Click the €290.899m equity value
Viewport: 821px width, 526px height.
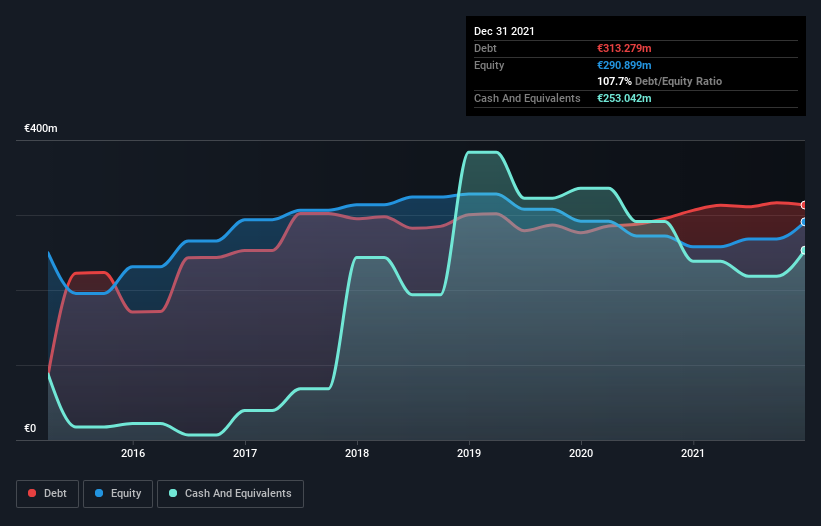[624, 65]
